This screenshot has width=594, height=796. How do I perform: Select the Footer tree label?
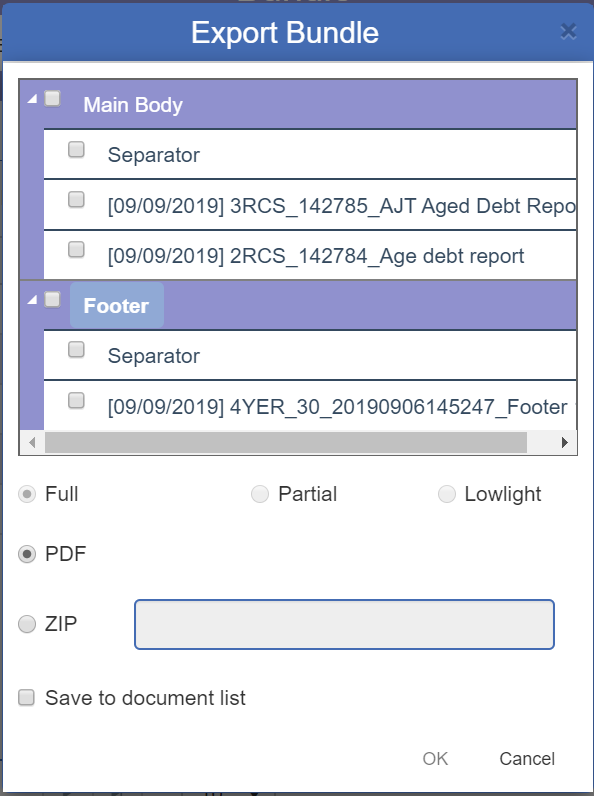point(116,306)
